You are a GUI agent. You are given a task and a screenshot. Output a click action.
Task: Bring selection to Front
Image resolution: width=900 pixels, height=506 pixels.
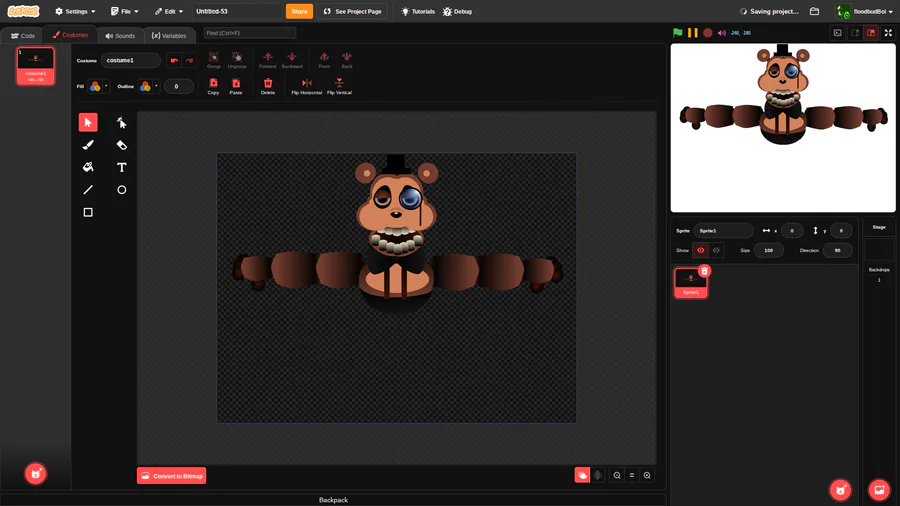(x=324, y=60)
